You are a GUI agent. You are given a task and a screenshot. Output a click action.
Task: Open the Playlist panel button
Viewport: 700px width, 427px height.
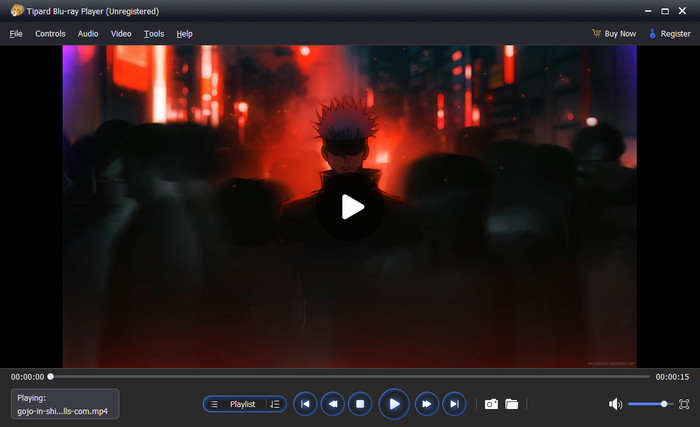click(x=245, y=404)
